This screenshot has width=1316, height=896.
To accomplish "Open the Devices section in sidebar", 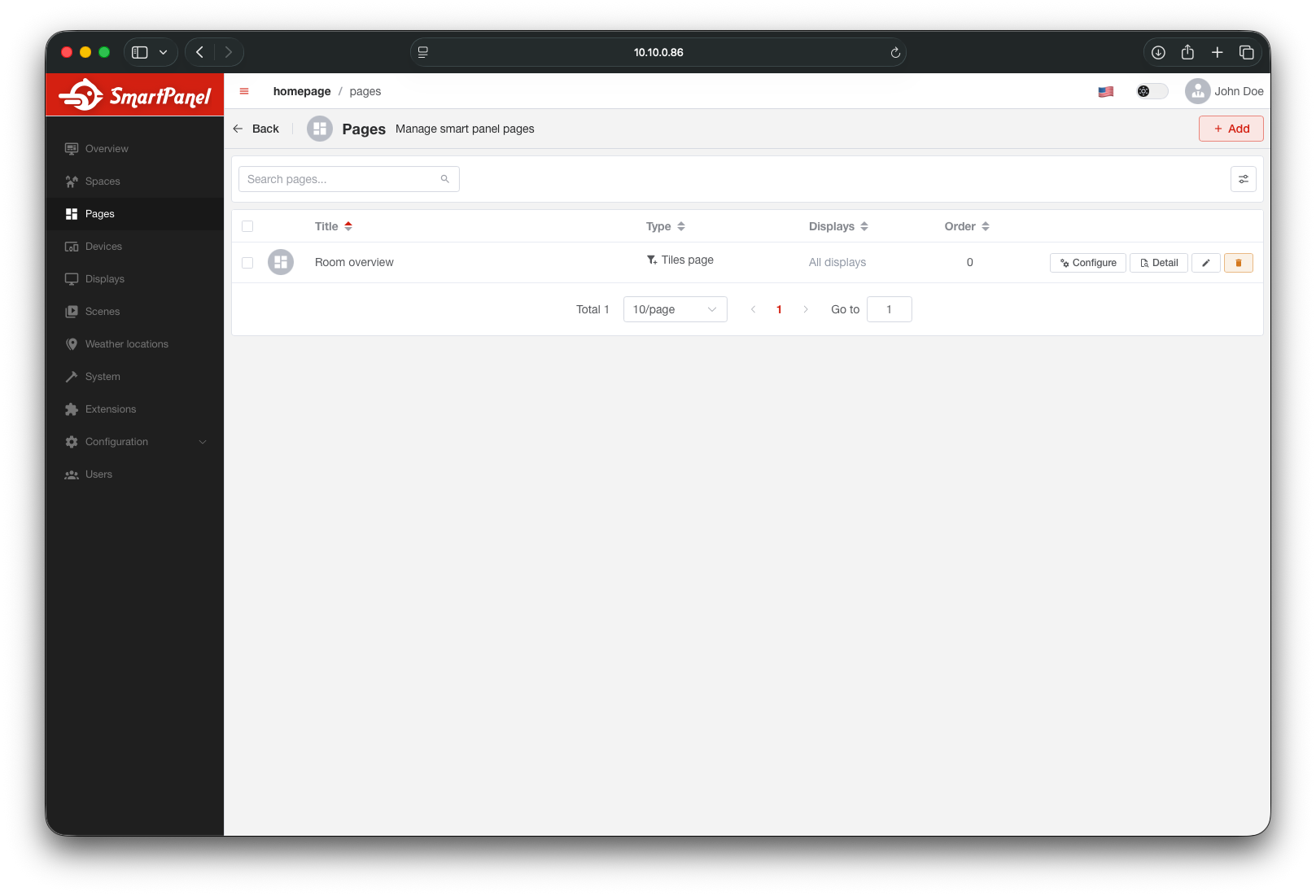I will point(103,246).
